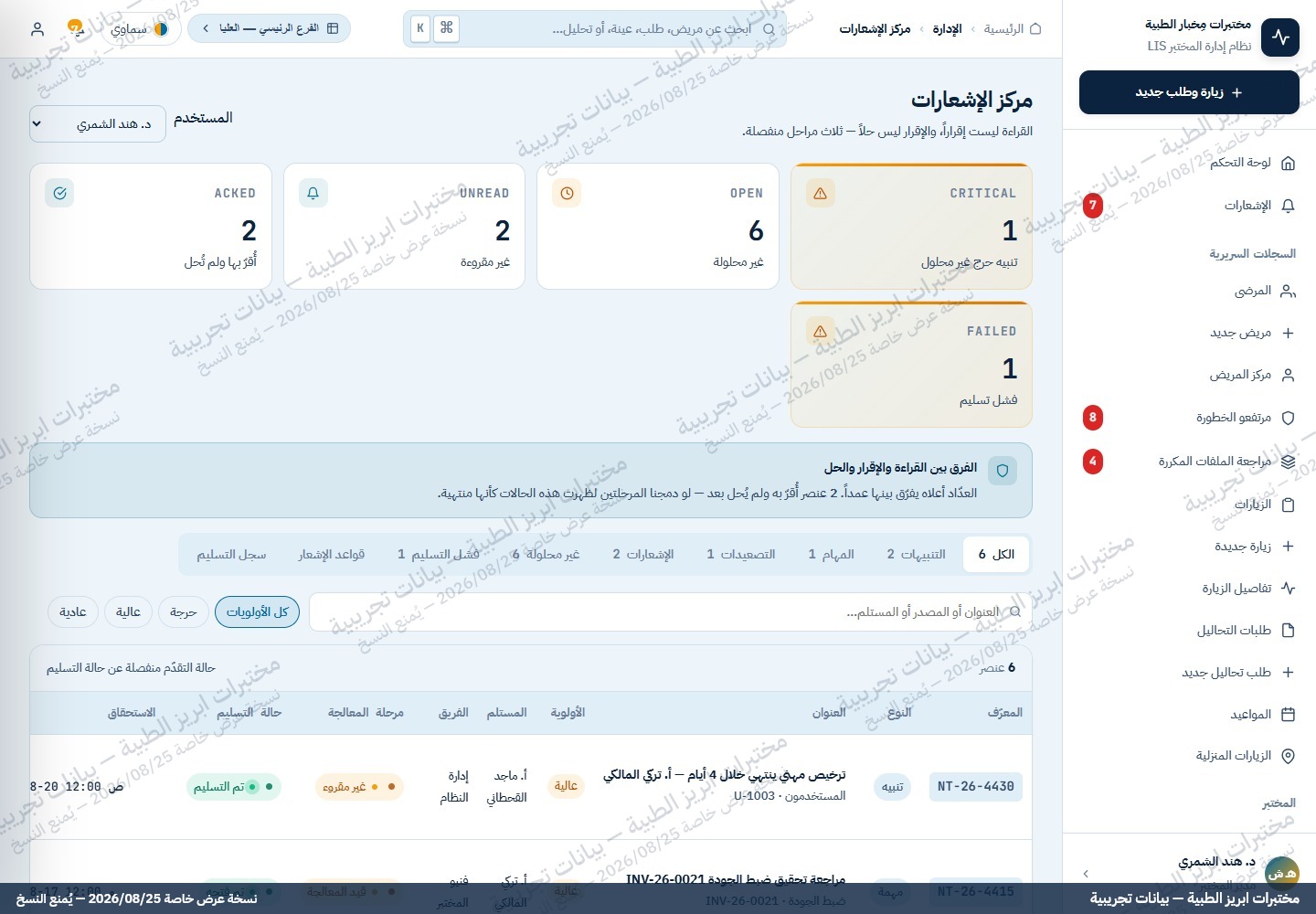Go to الرئيسية breadcrumb link
This screenshot has height=914, width=1316.
[1003, 29]
